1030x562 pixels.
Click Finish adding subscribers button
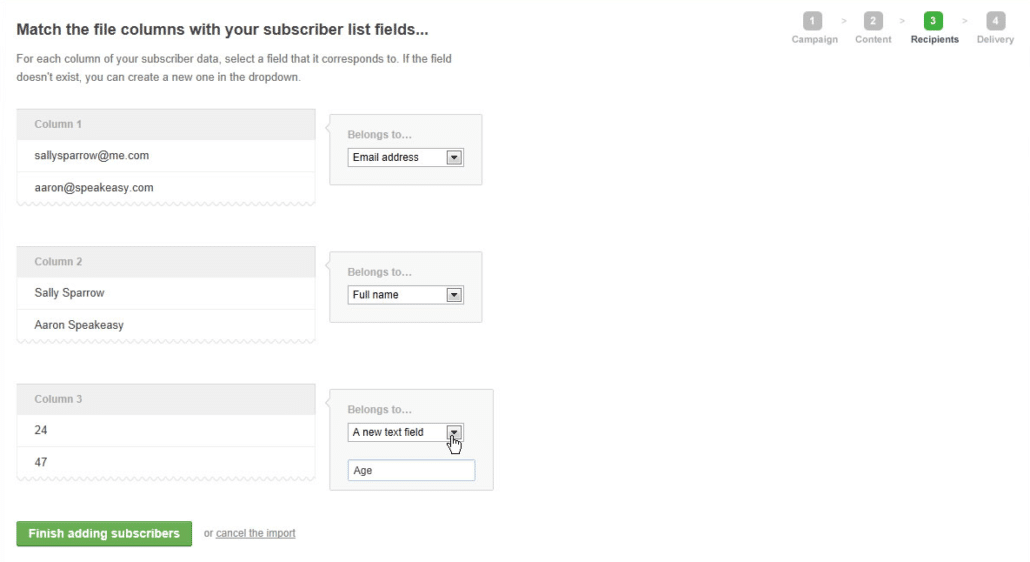(104, 534)
